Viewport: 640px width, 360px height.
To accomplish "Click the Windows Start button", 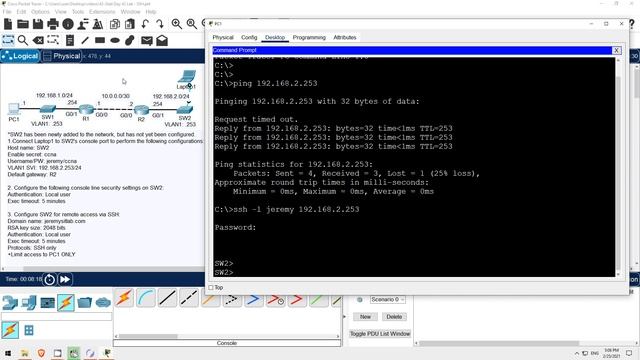I will point(8,353).
